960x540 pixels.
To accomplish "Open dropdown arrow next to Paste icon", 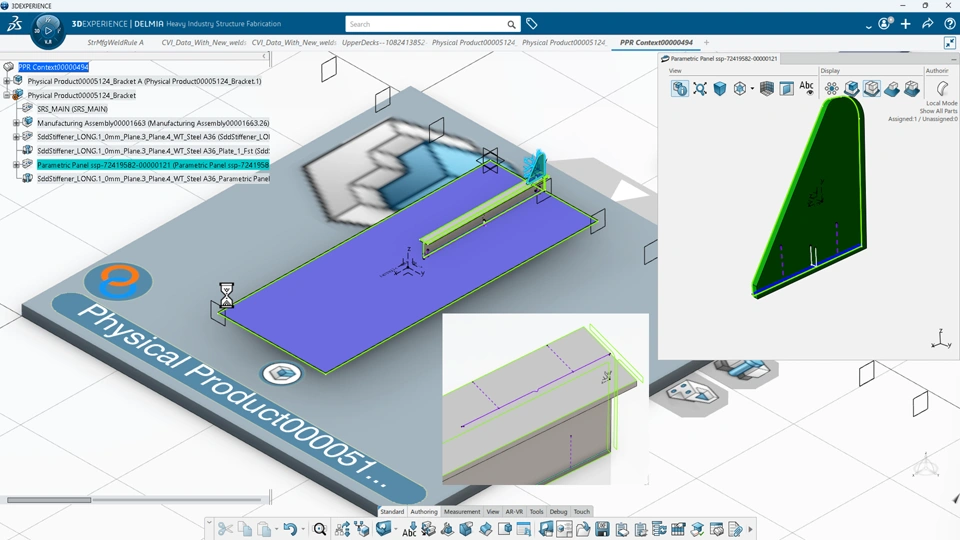I will pyautogui.click(x=276, y=529).
